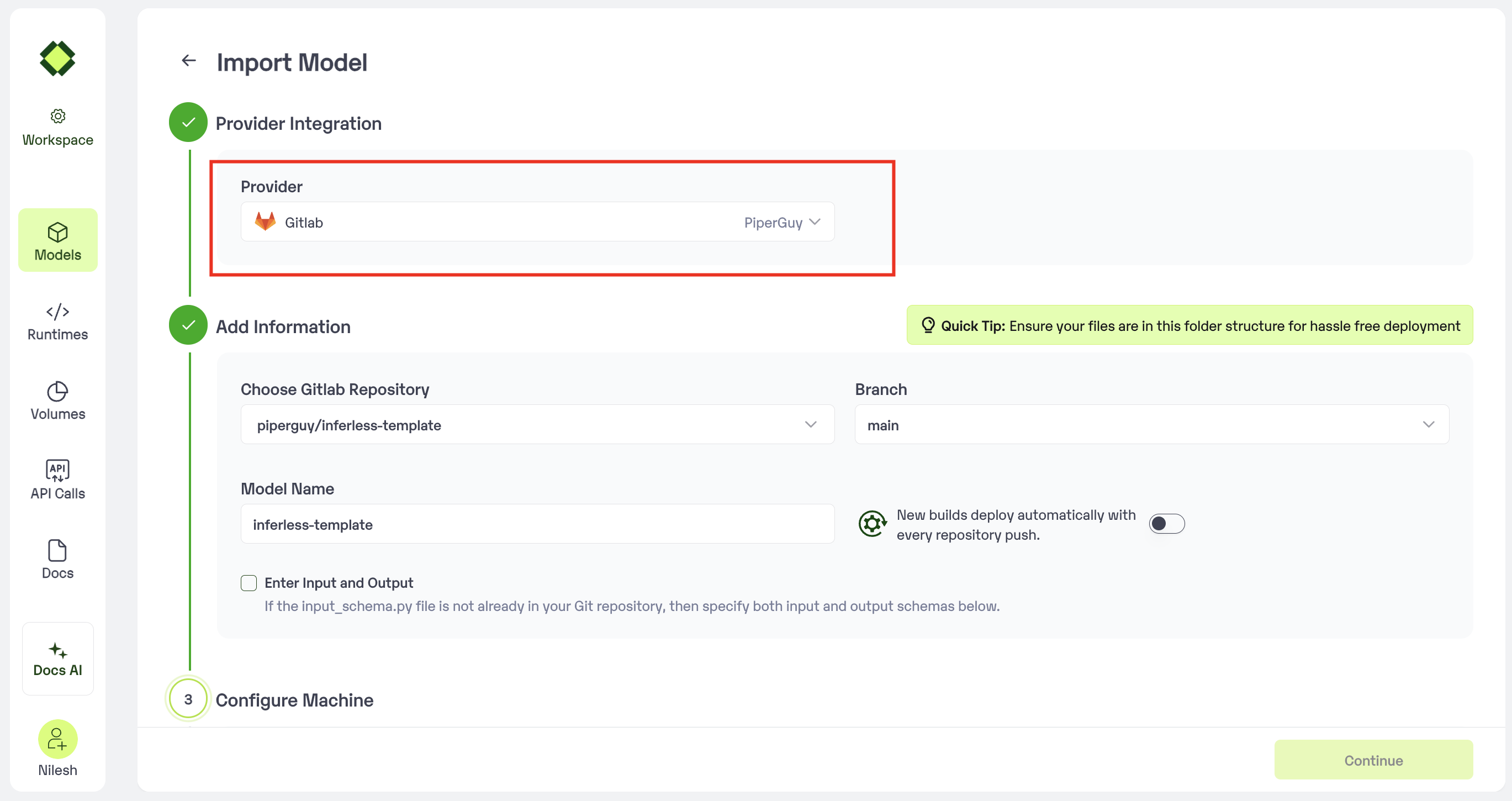Click the Continue button
This screenshot has height=801, width=1512.
1373,760
